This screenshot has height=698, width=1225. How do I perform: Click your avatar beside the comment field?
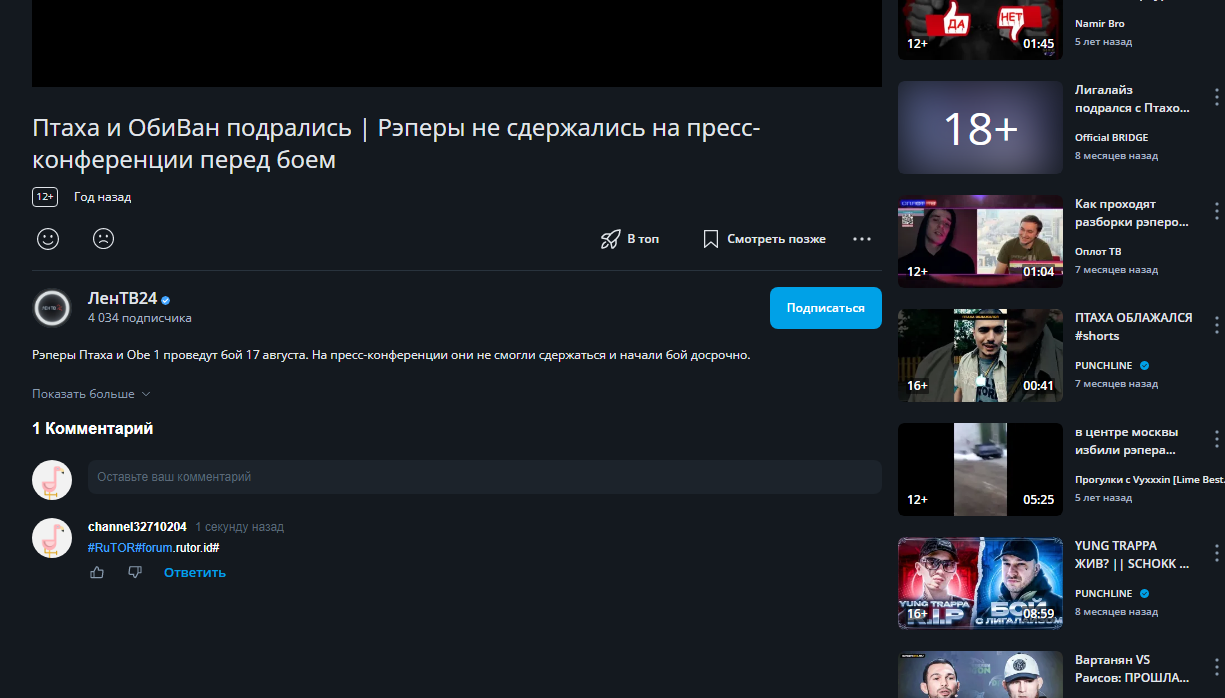click(52, 480)
